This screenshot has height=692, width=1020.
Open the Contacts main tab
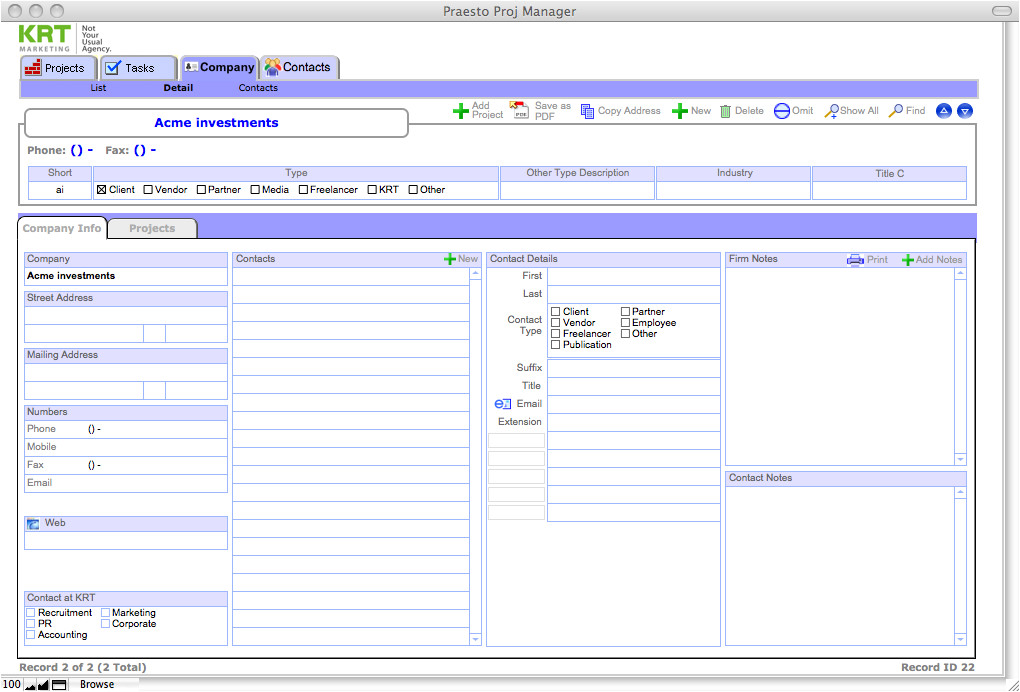[x=299, y=67]
